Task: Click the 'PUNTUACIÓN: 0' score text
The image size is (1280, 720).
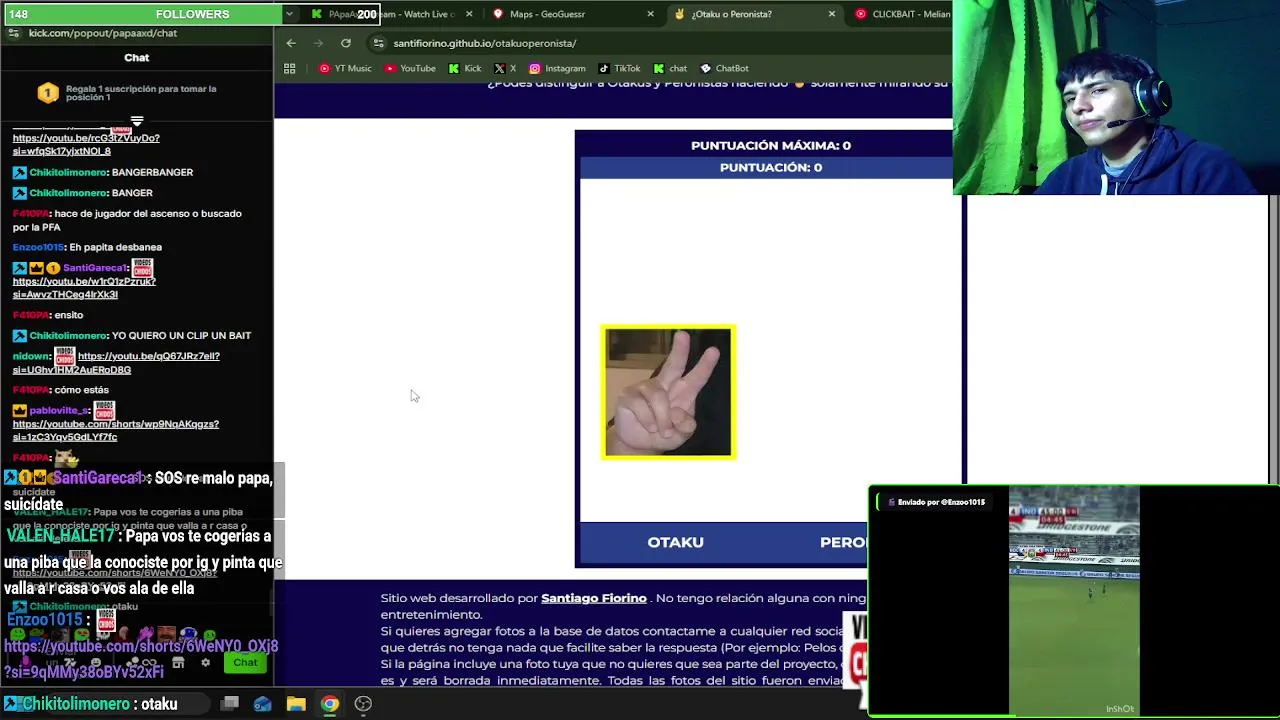Action: tap(771, 167)
